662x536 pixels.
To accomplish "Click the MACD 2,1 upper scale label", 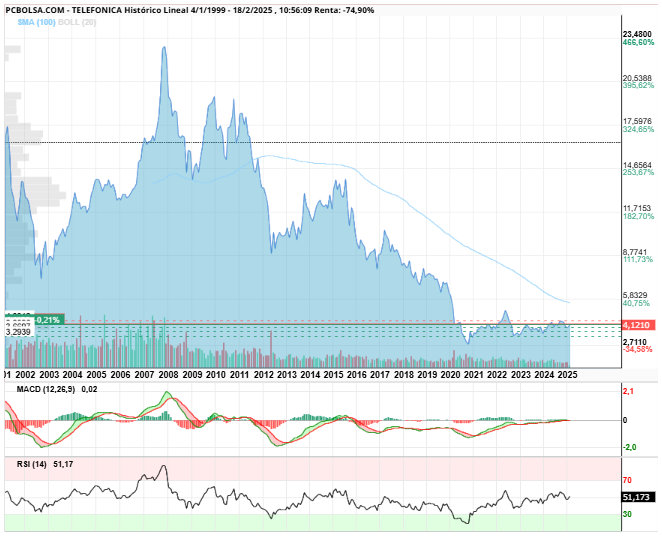I will [628, 392].
